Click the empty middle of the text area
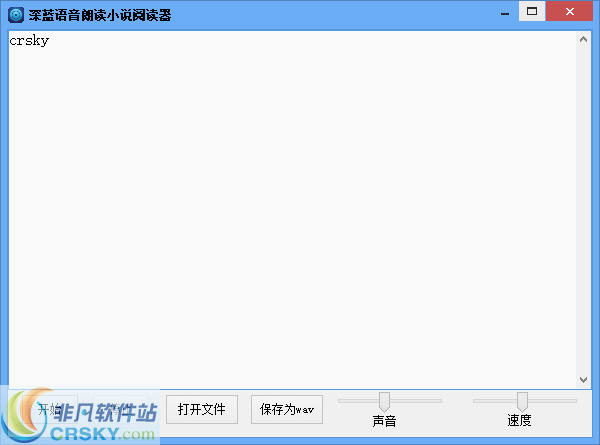Image resolution: width=600 pixels, height=445 pixels. (x=290, y=210)
